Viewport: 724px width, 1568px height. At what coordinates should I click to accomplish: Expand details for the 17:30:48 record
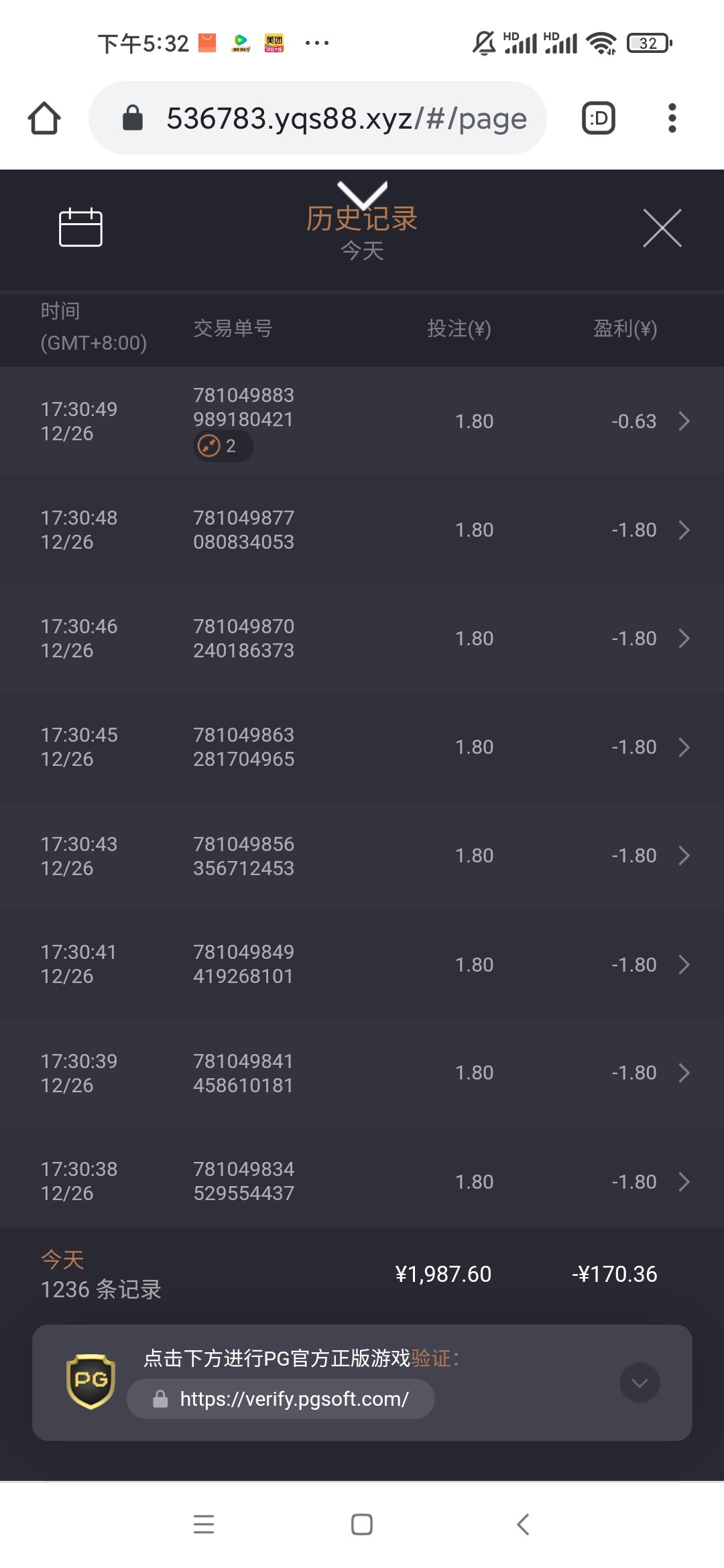[684, 530]
